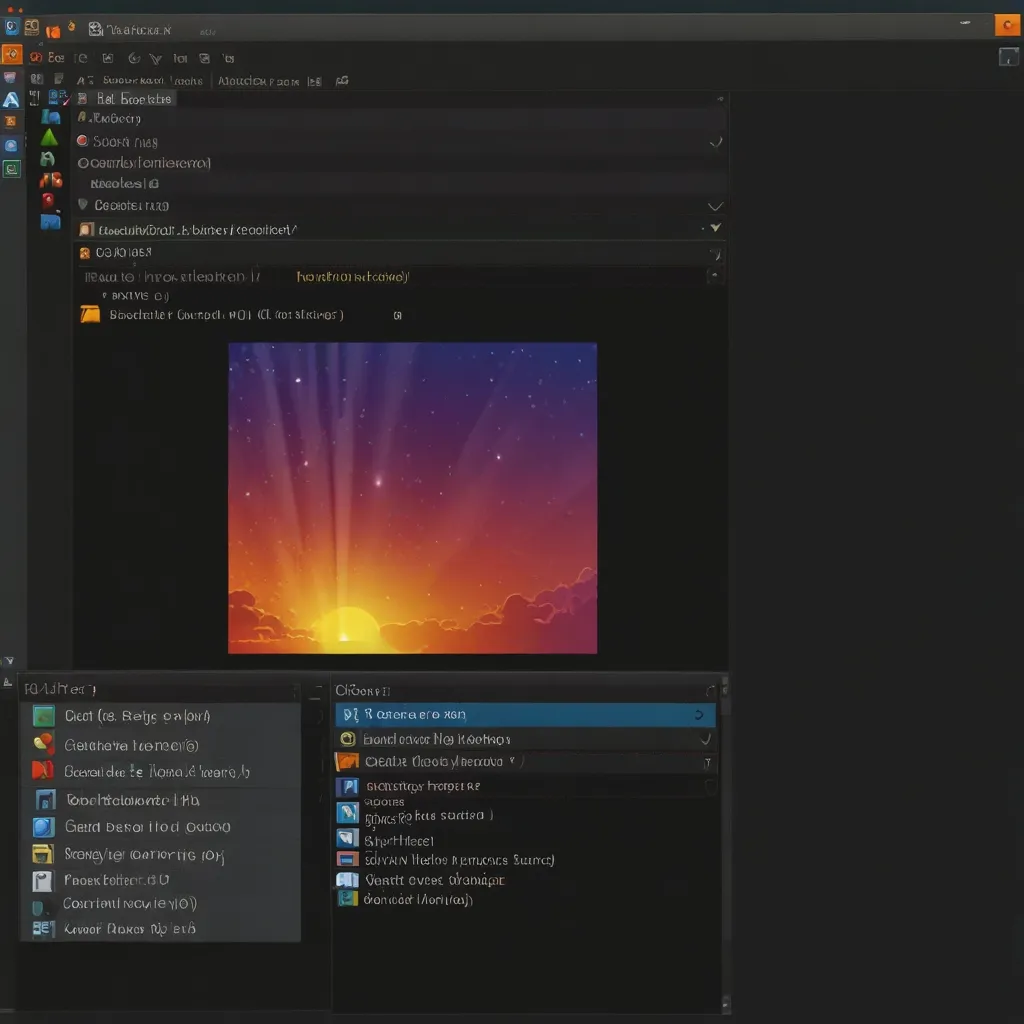Screen dimensions: 1024x1024
Task: Click the orange folder icon beside Bsodater row
Action: (x=90, y=315)
